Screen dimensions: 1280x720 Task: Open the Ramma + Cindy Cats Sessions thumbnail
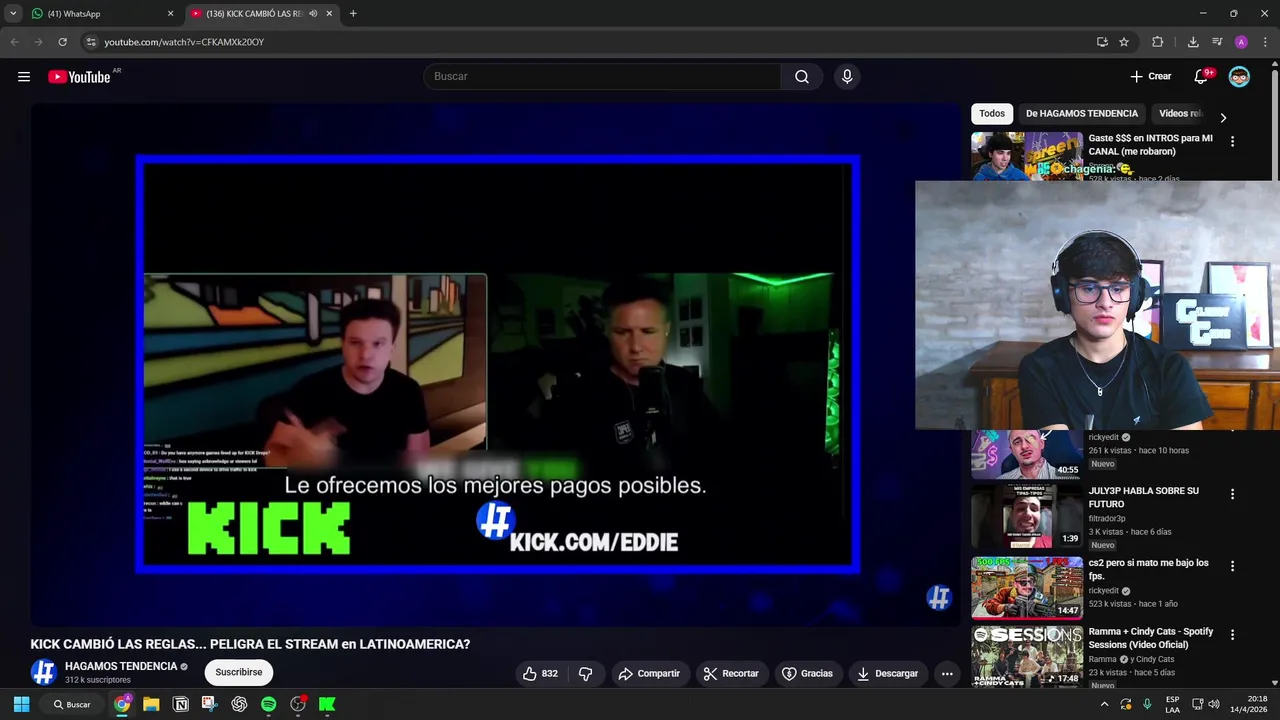pyautogui.click(x=1027, y=657)
